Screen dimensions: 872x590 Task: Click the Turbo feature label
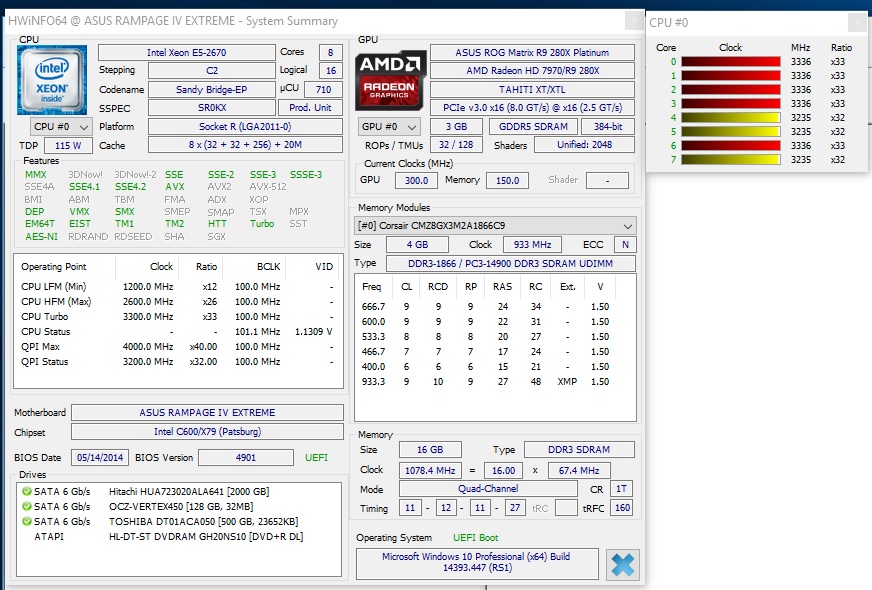262,224
